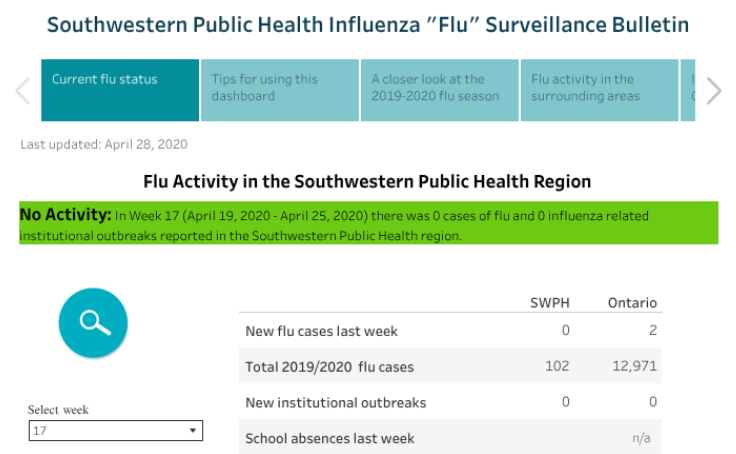The height and width of the screenshot is (454, 736).
Task: Expand the "Select week" dropdown showing 17
Action: click(115, 431)
